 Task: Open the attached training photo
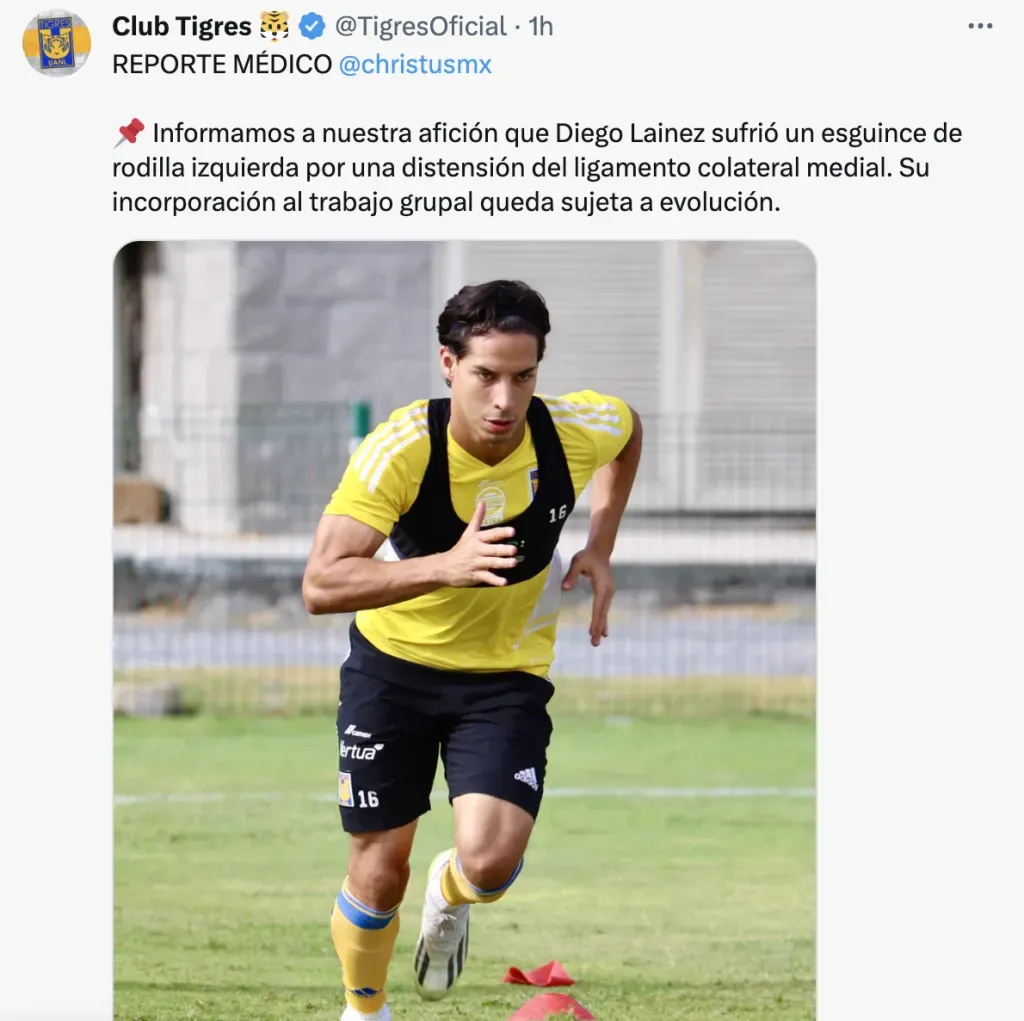tap(464, 630)
